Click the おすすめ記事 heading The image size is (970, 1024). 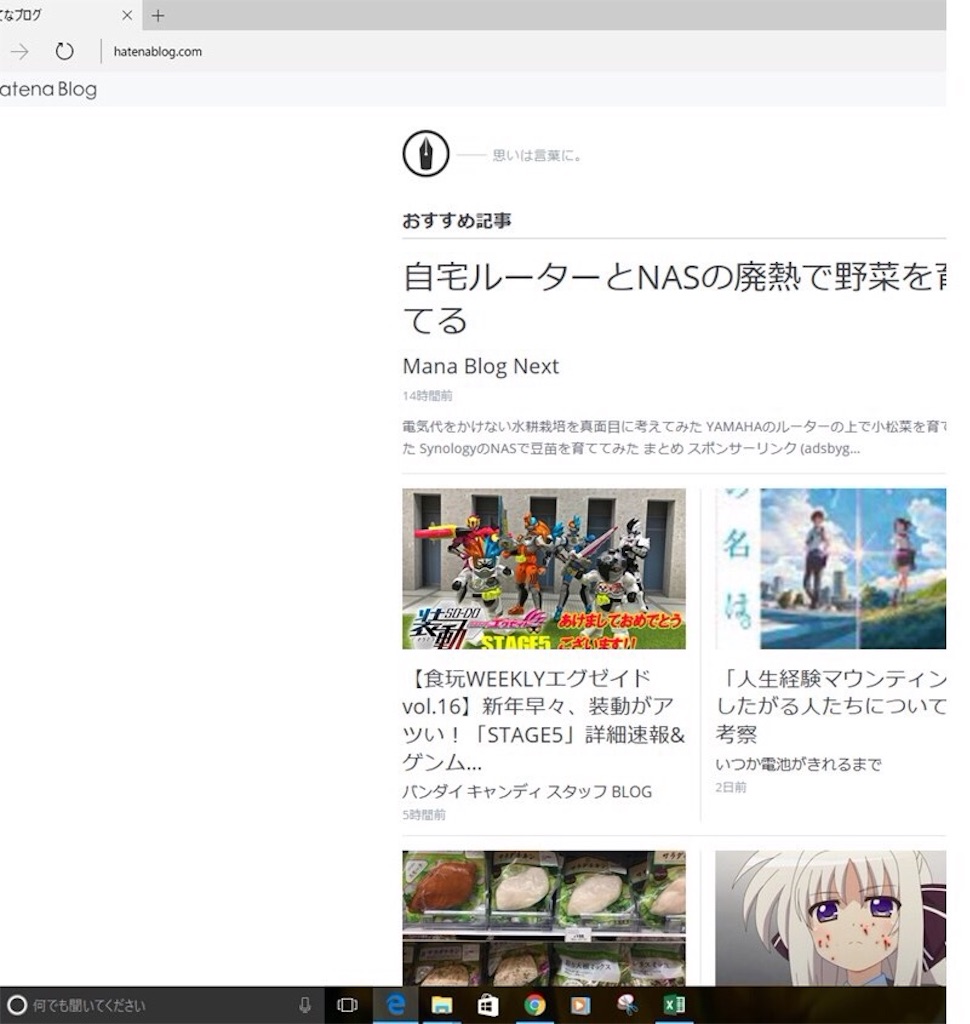457,221
